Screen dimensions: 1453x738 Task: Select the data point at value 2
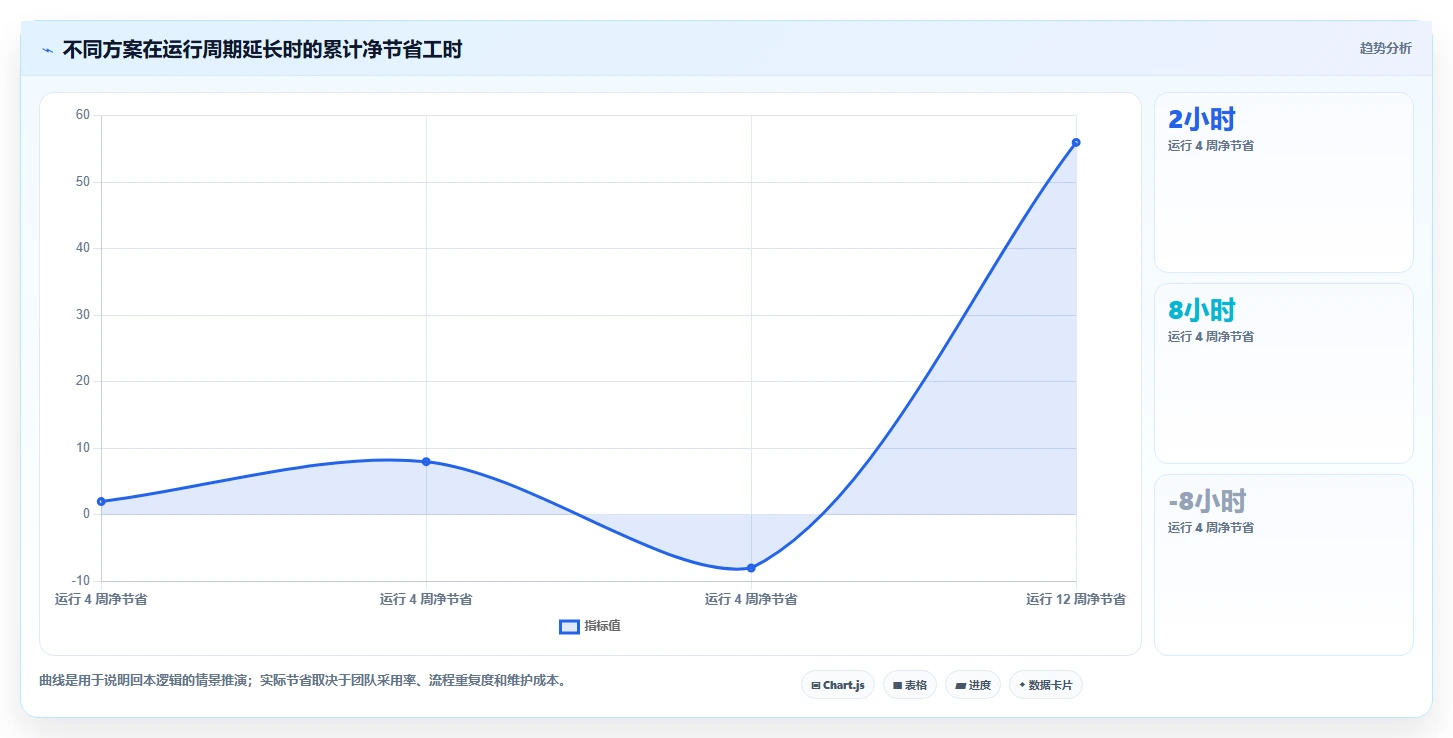[x=101, y=501]
